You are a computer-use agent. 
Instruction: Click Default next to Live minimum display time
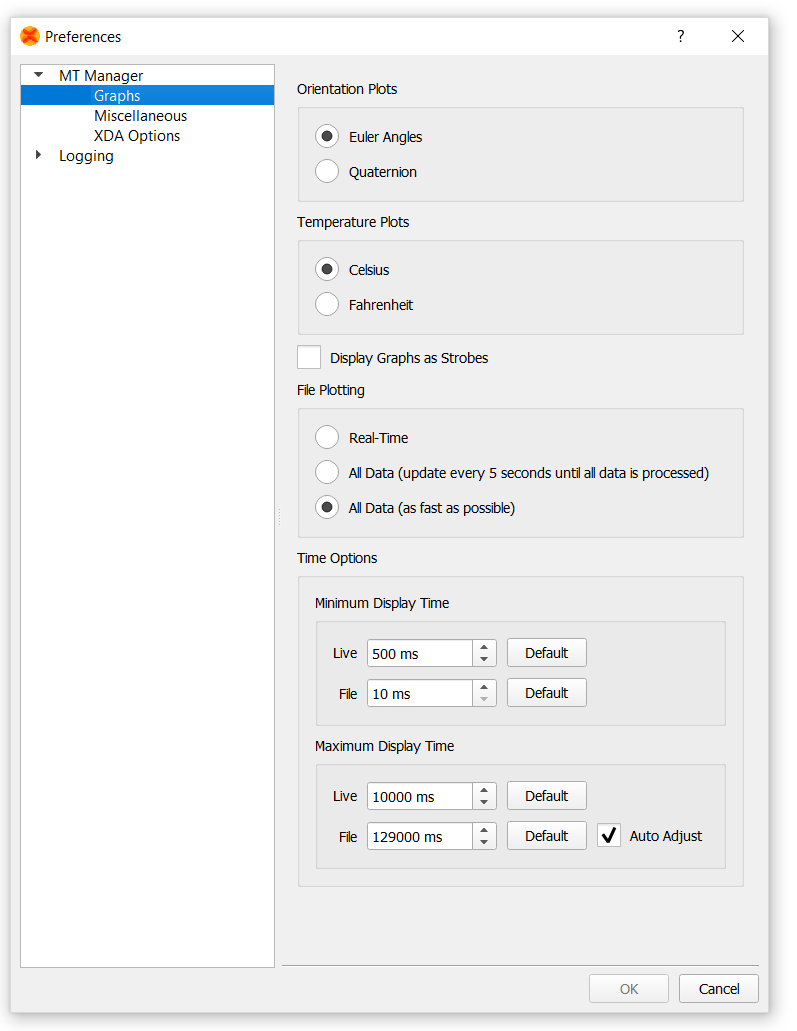coord(546,652)
